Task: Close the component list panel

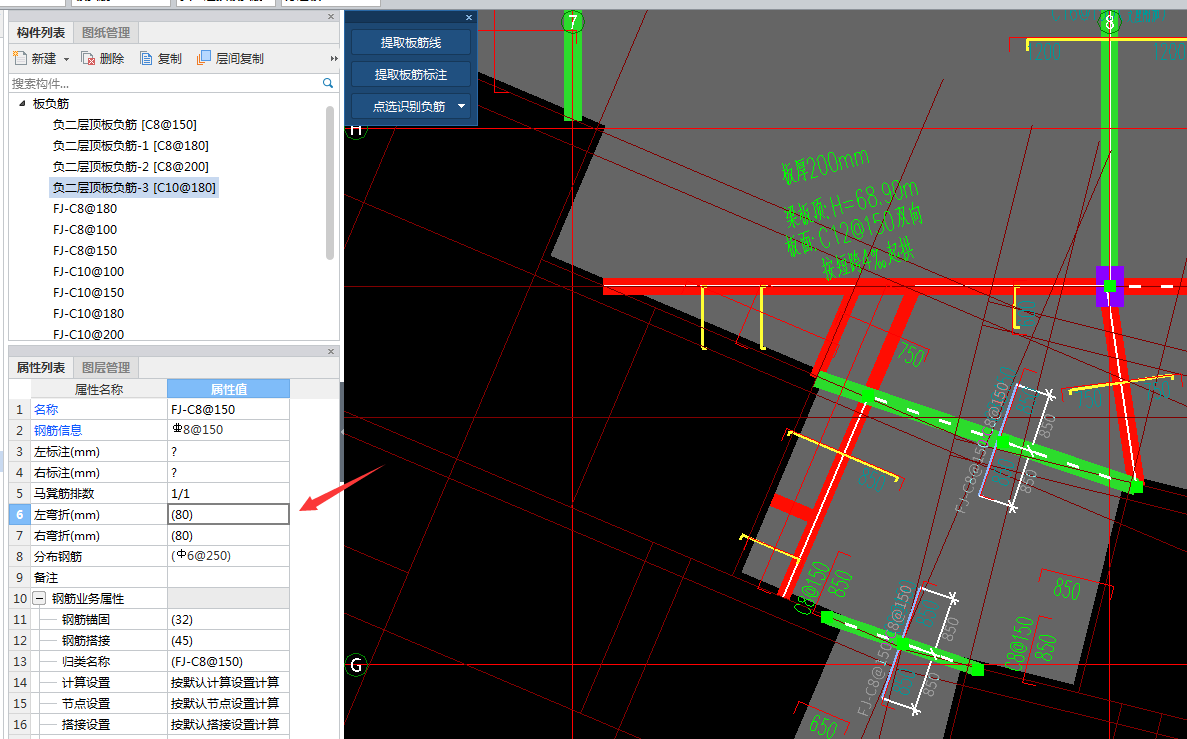Action: point(331,17)
